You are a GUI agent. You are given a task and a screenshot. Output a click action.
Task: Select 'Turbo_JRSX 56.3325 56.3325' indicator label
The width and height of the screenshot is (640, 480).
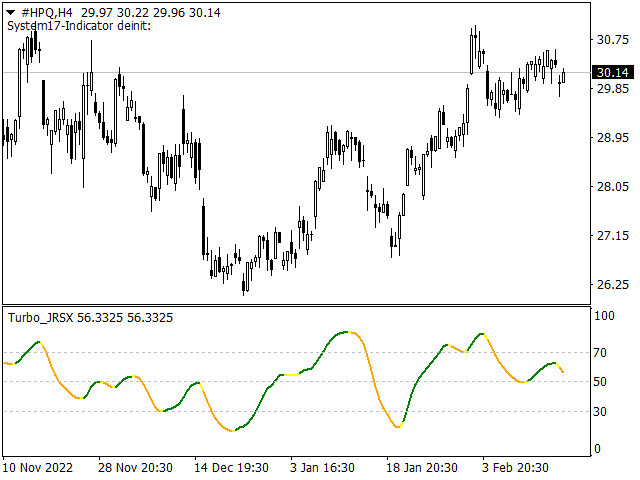(x=90, y=318)
